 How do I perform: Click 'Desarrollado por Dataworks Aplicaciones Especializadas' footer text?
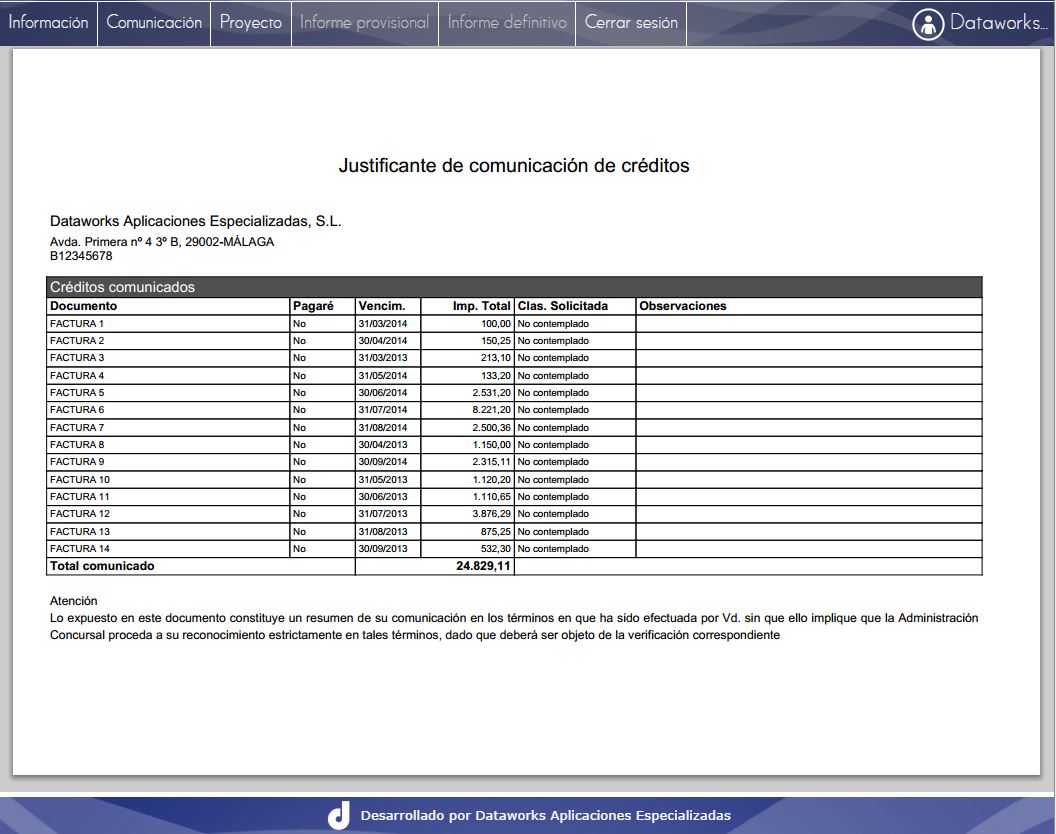coord(546,815)
